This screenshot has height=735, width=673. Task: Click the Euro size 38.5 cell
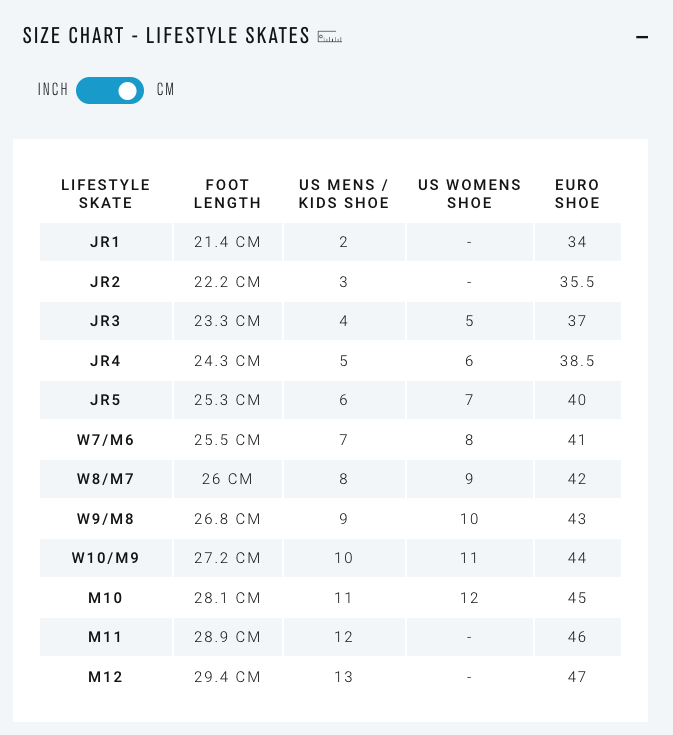(577, 361)
